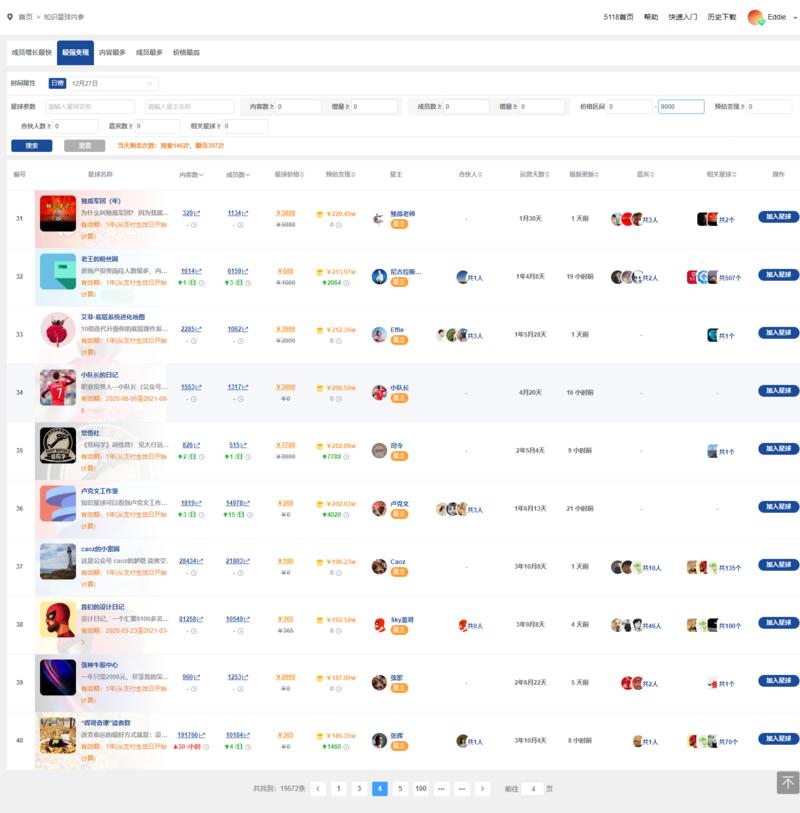Screen dimensions: 800x813
Task: Click the back-to-top arrow icon
Action: [x=788, y=782]
